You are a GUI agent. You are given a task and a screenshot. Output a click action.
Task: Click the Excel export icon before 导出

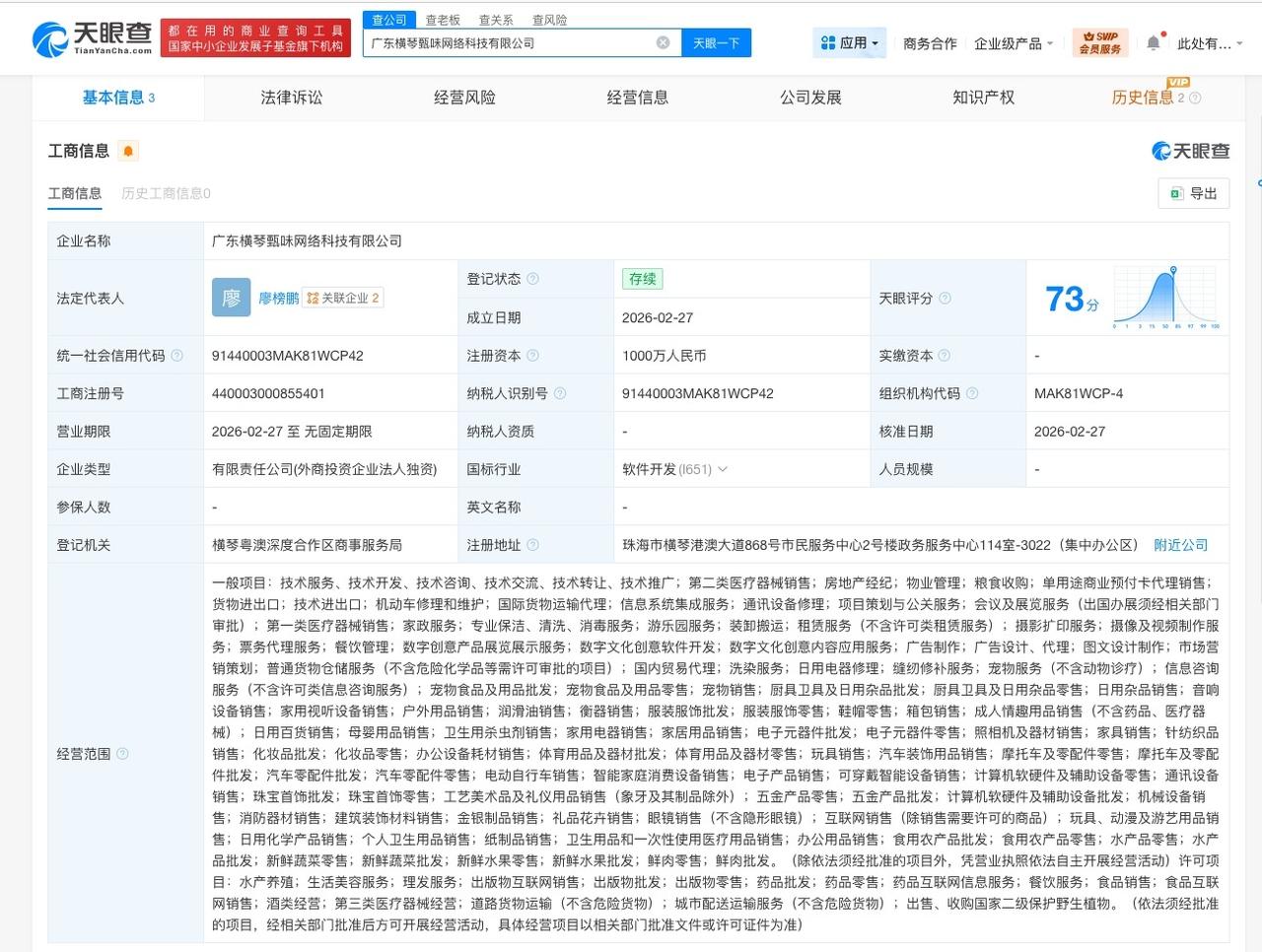(x=1173, y=193)
